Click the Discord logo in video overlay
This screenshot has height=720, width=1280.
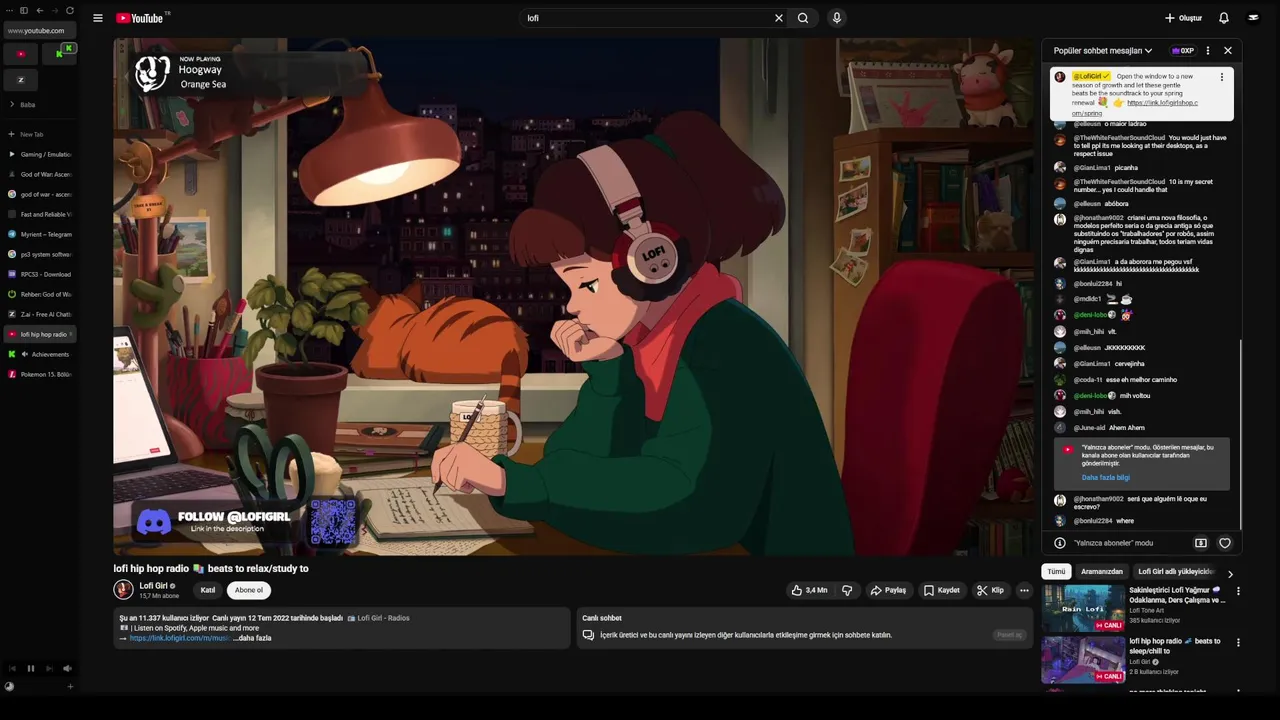153,521
